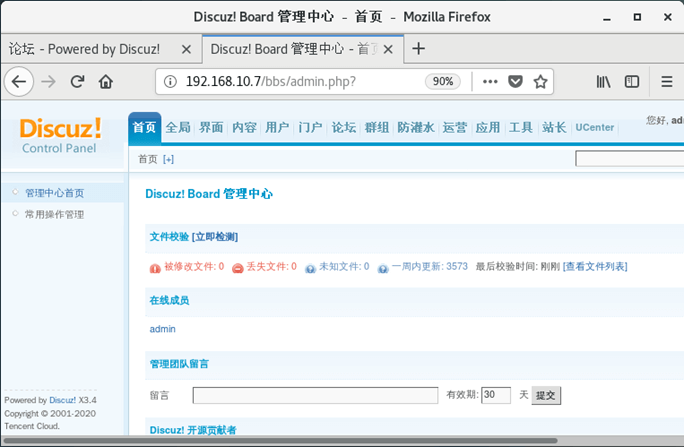Open the 门户 navigation menu

(311, 127)
